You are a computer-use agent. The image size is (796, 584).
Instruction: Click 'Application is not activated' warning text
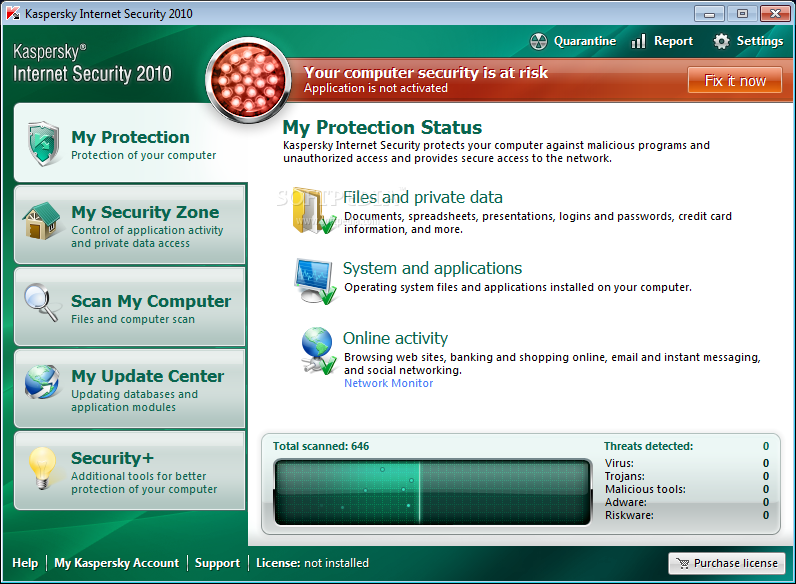tap(376, 88)
